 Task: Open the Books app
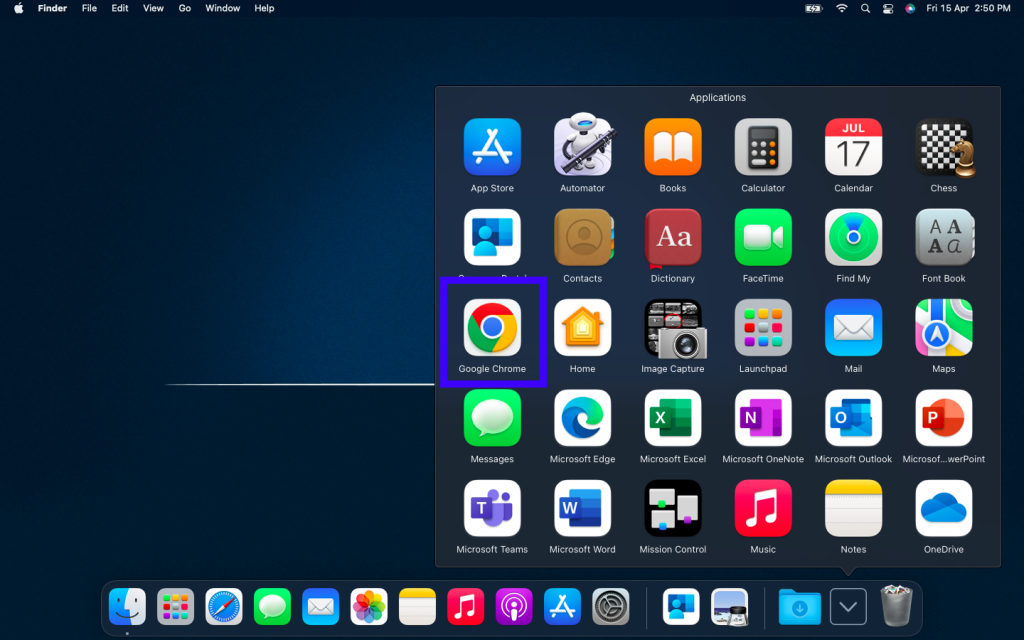(x=673, y=147)
